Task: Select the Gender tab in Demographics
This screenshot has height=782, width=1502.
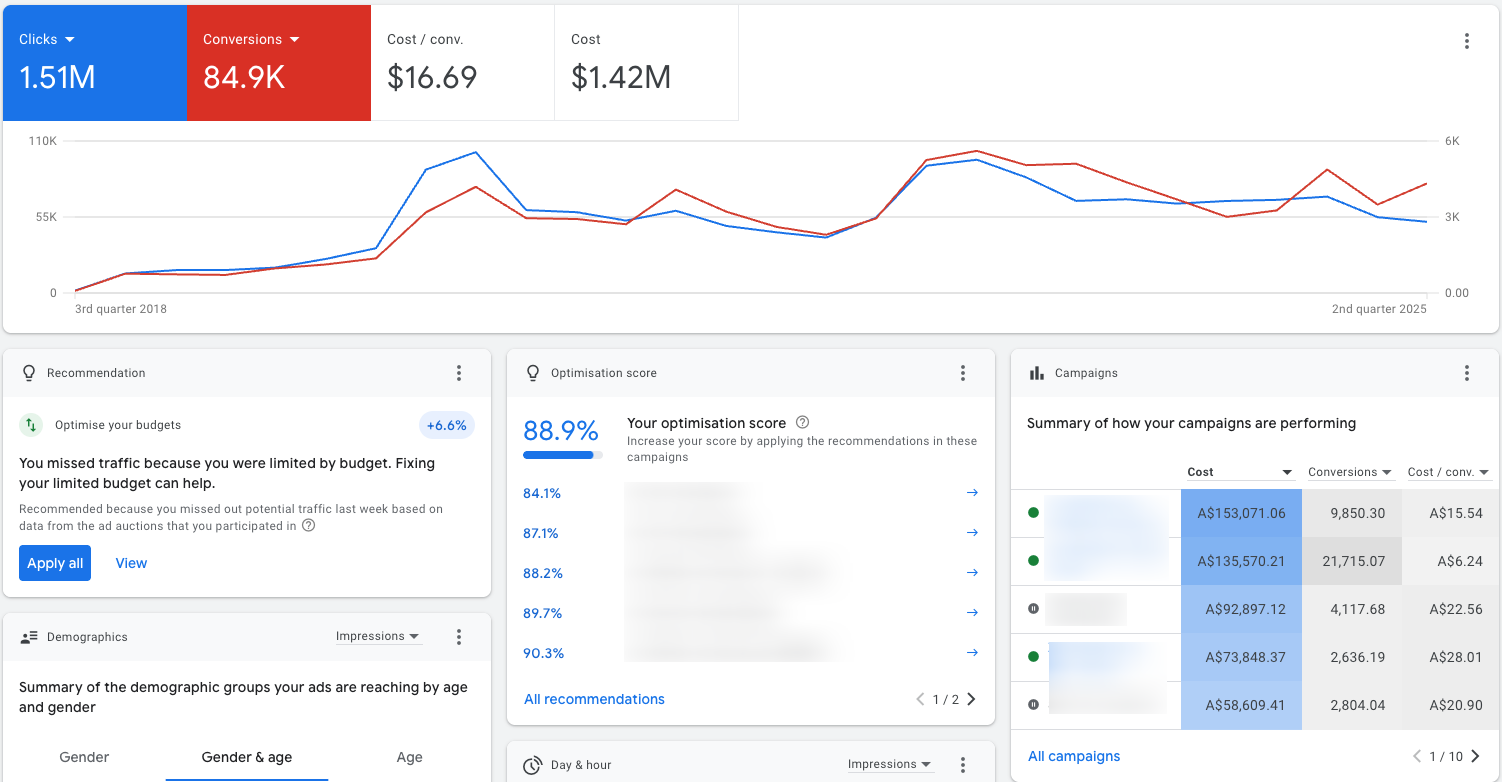Action: pyautogui.click(x=84, y=757)
